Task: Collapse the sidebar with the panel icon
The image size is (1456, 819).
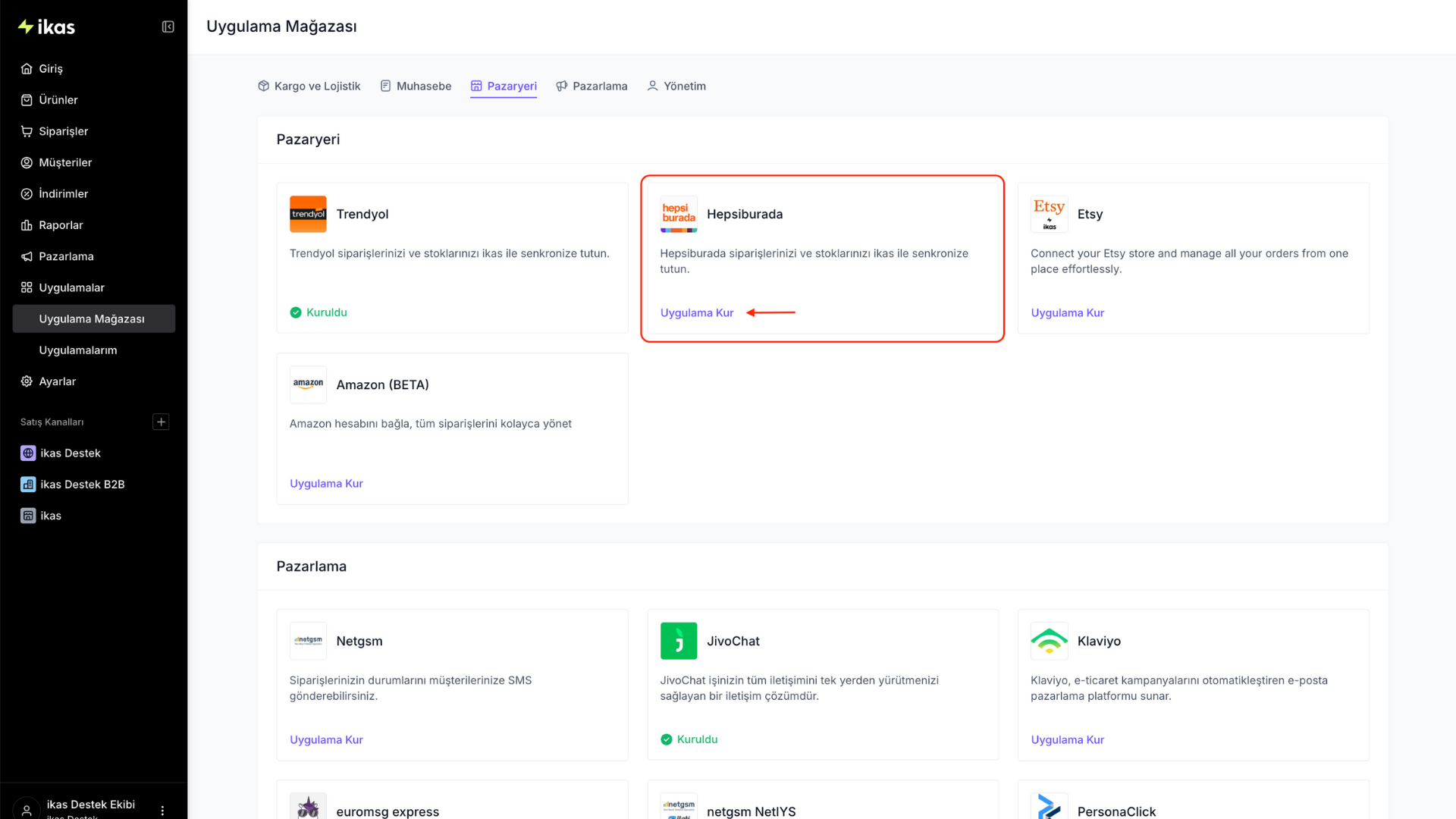Action: tap(168, 27)
